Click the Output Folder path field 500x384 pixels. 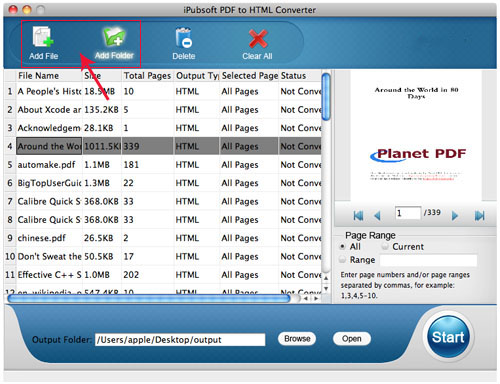[x=180, y=340]
